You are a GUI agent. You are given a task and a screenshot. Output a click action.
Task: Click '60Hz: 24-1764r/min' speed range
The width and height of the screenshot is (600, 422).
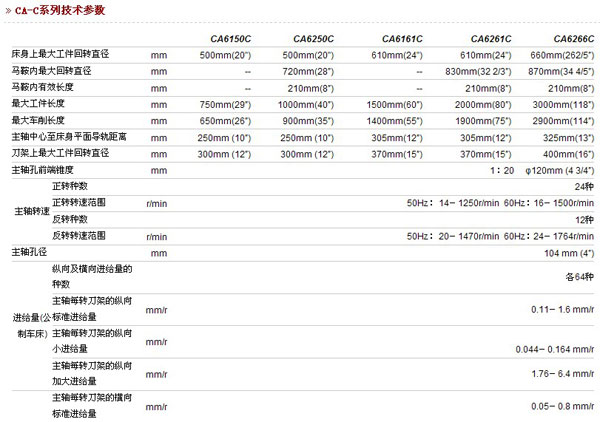549,236
